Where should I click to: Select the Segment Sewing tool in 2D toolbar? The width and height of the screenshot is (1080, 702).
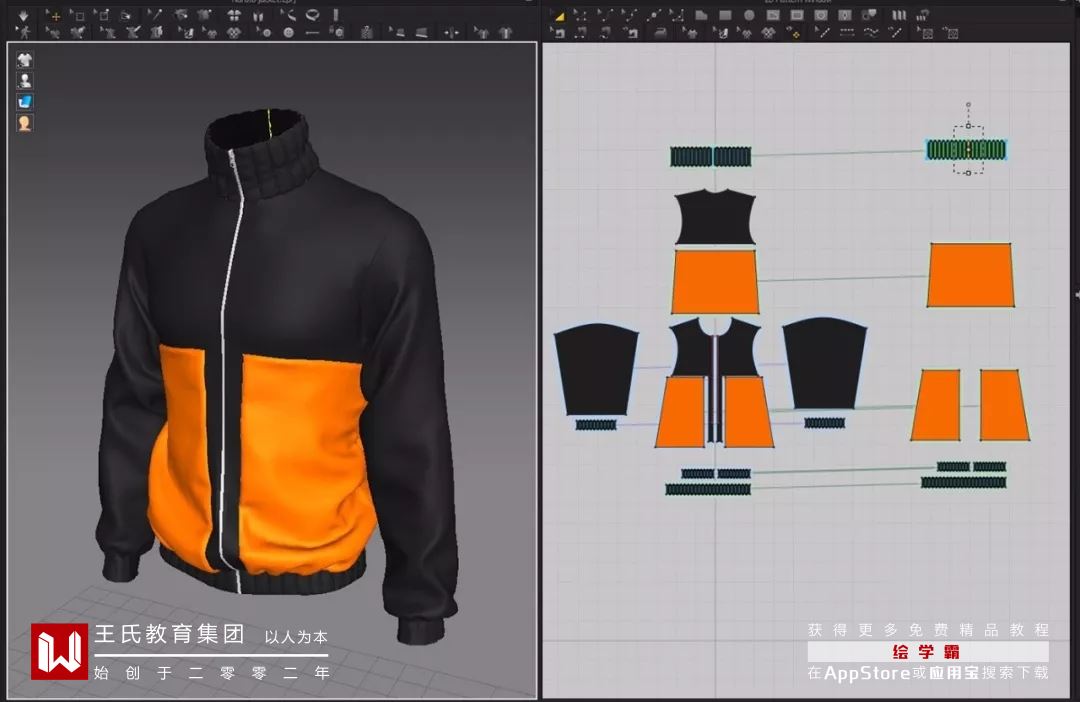(580, 32)
